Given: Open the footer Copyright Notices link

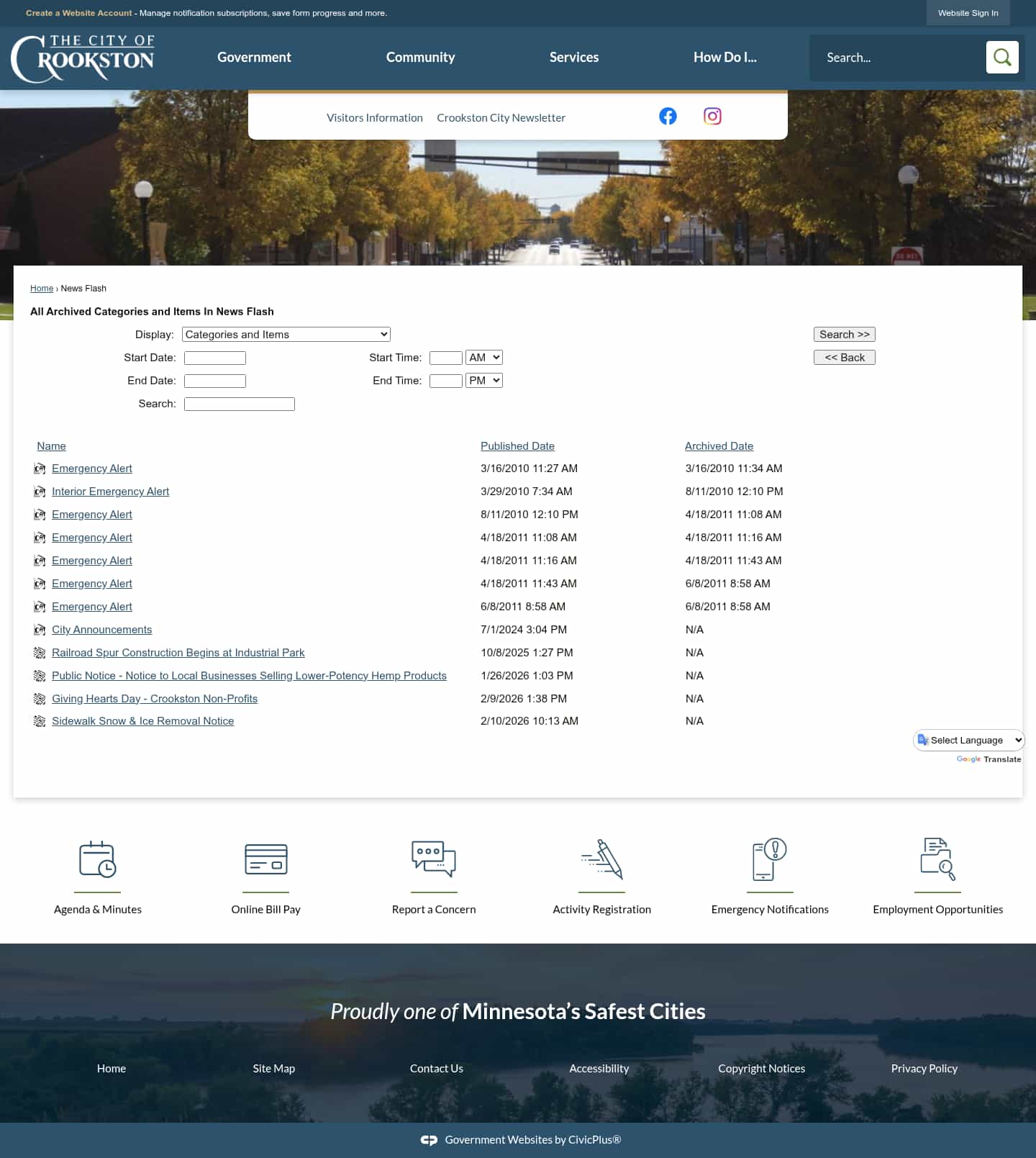Looking at the screenshot, I should [762, 1068].
